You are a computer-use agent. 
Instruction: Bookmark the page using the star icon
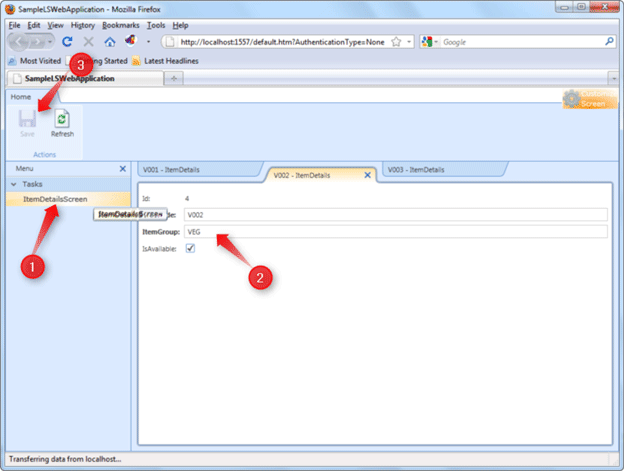[x=396, y=42]
